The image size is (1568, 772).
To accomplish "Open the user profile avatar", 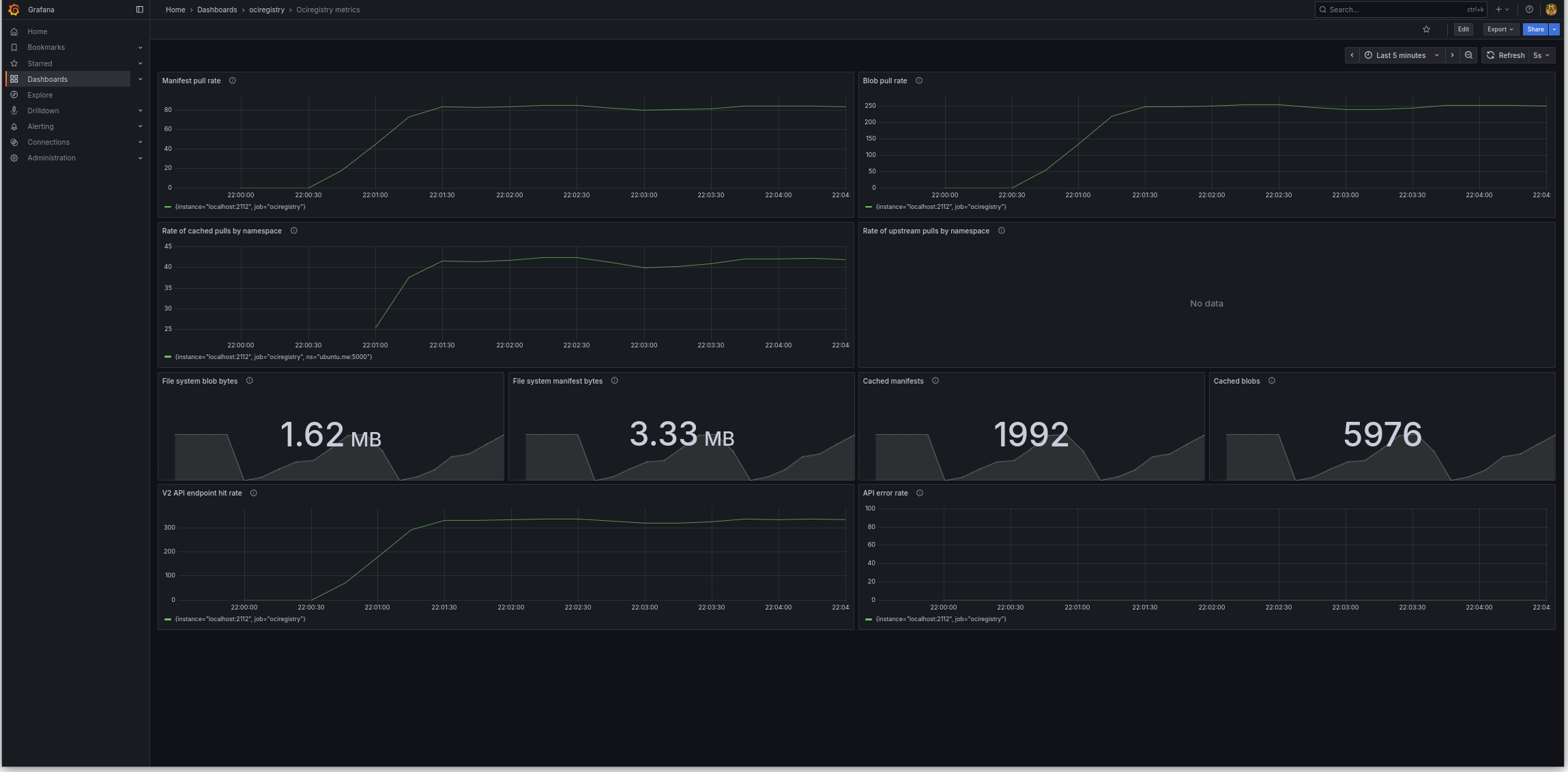I will pyautogui.click(x=1551, y=9).
